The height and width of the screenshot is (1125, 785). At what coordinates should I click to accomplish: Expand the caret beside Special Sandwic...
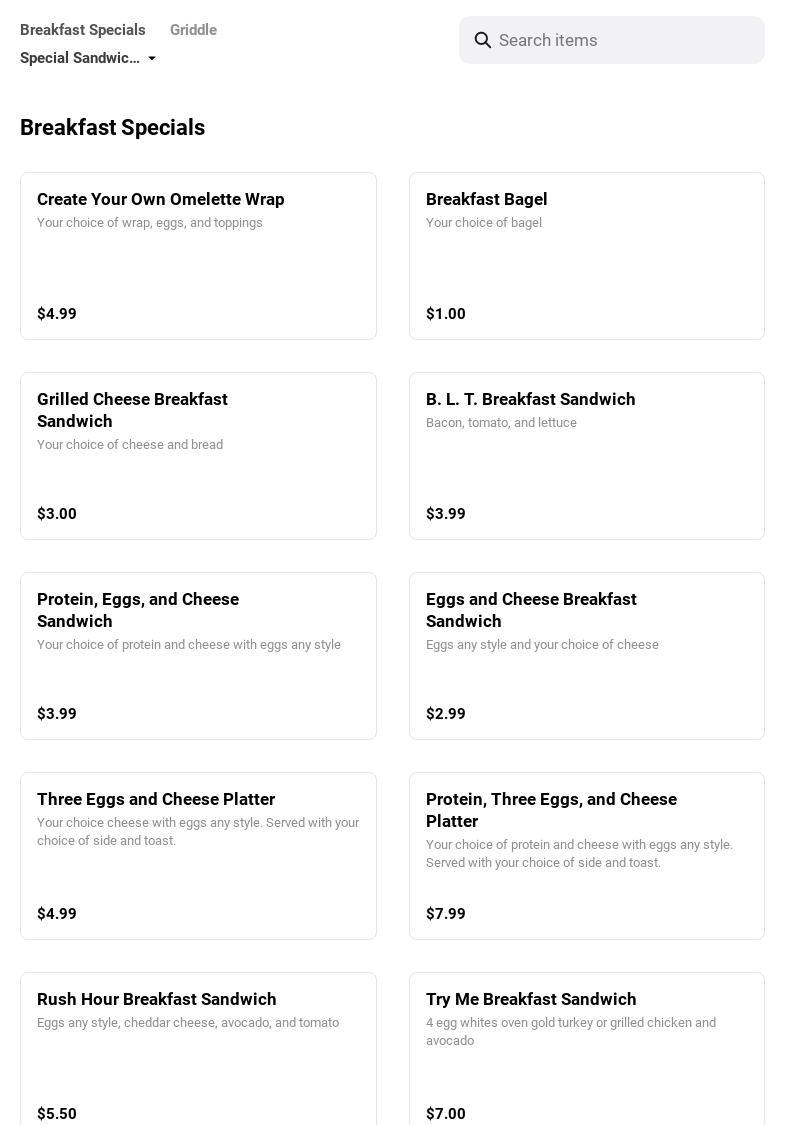[x=152, y=59]
